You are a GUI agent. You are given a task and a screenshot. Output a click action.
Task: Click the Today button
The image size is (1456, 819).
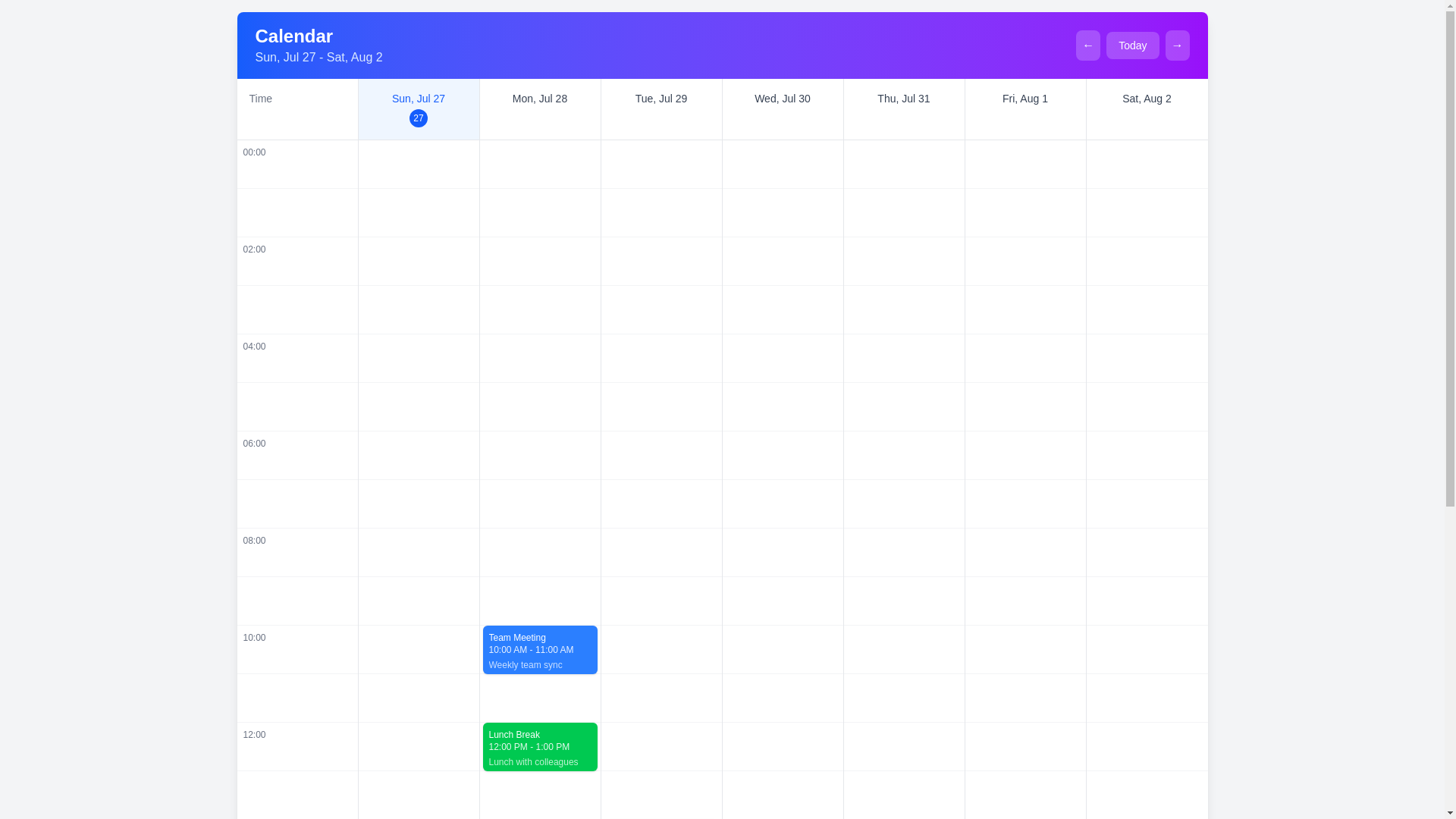1132,45
